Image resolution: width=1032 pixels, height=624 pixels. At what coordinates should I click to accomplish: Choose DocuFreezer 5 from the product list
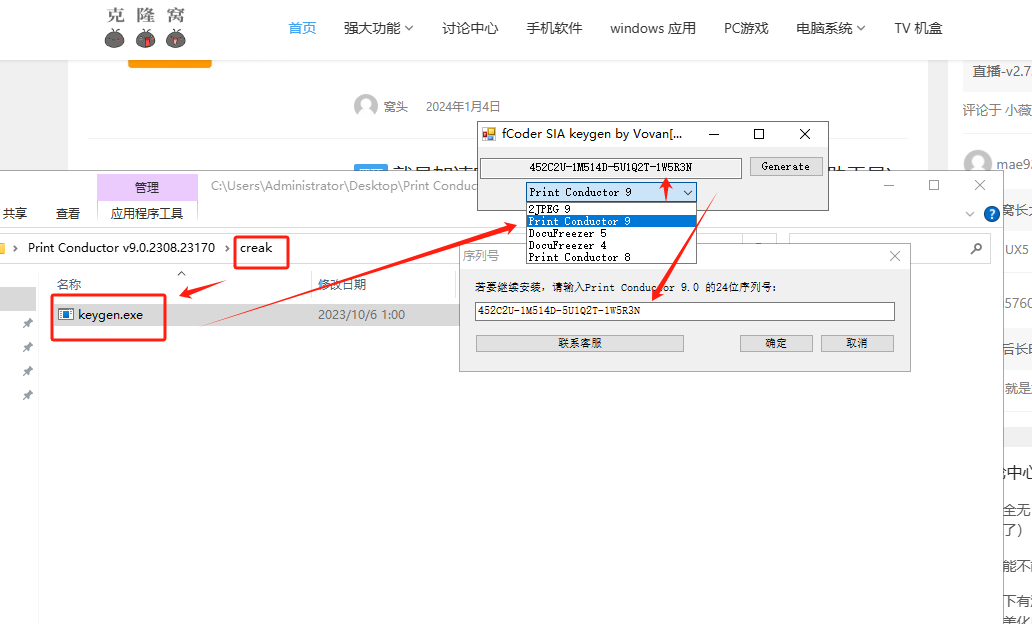[611, 233]
